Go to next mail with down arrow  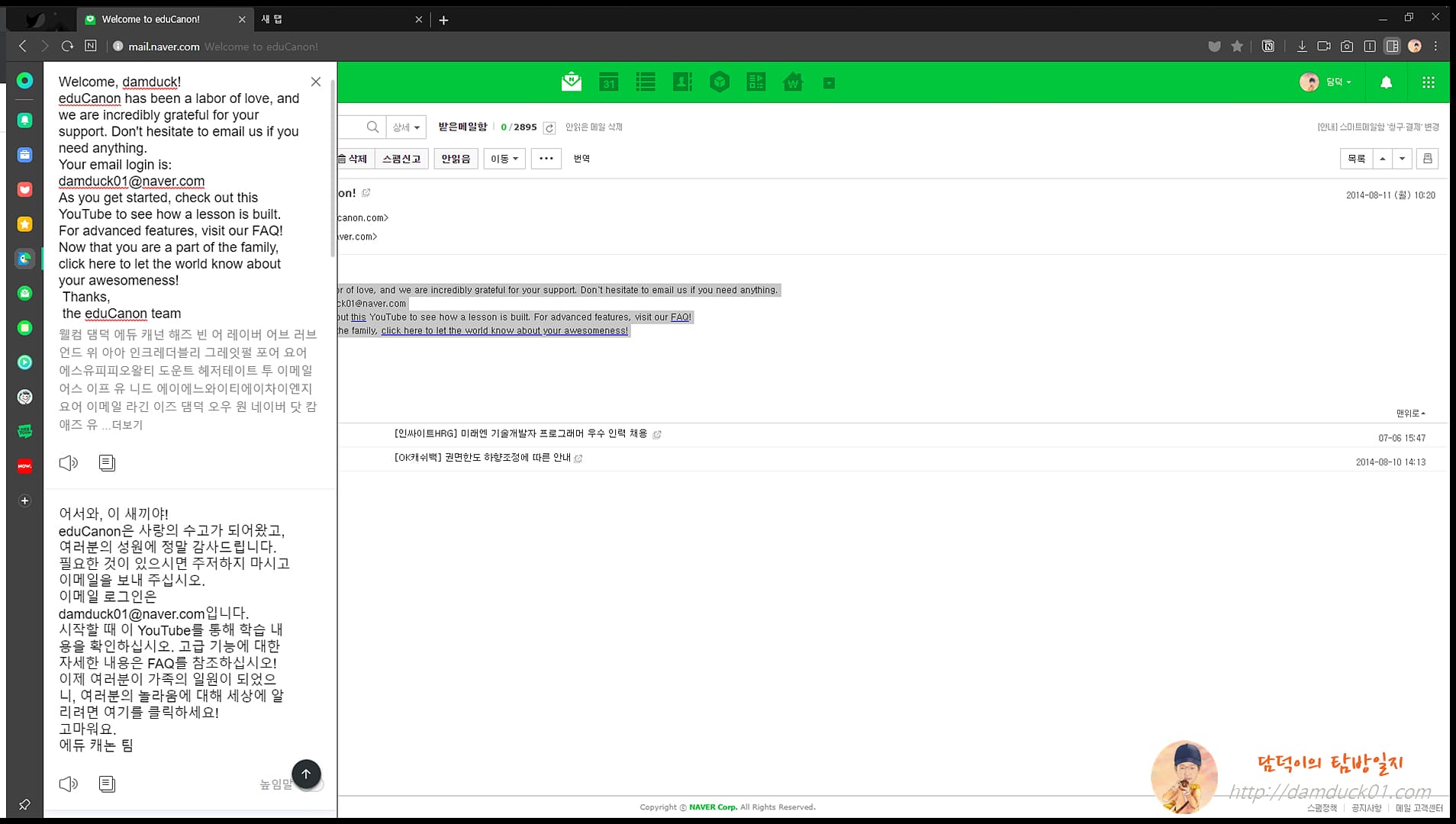[1402, 159]
